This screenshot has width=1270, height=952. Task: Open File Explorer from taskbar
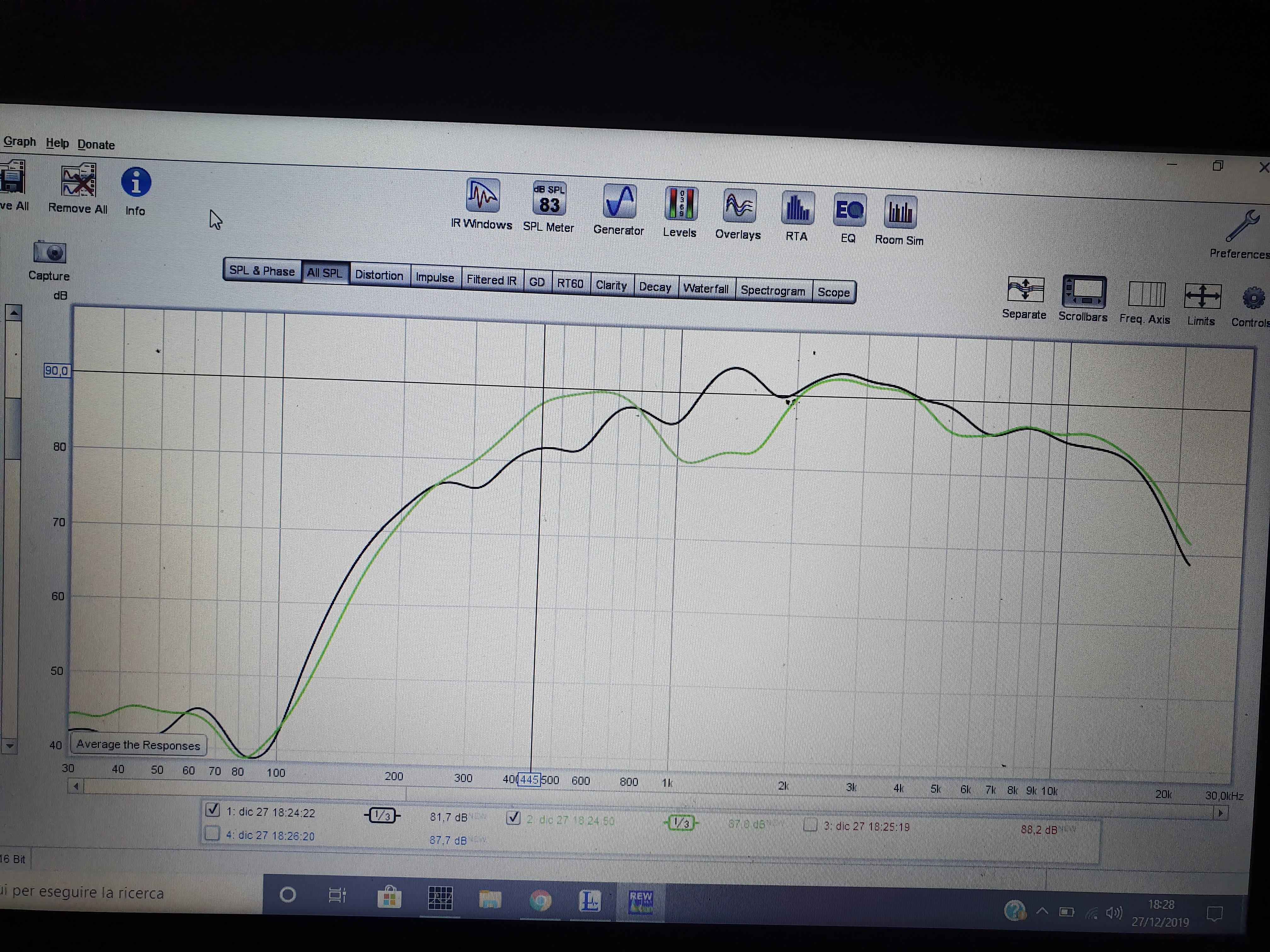[x=490, y=899]
